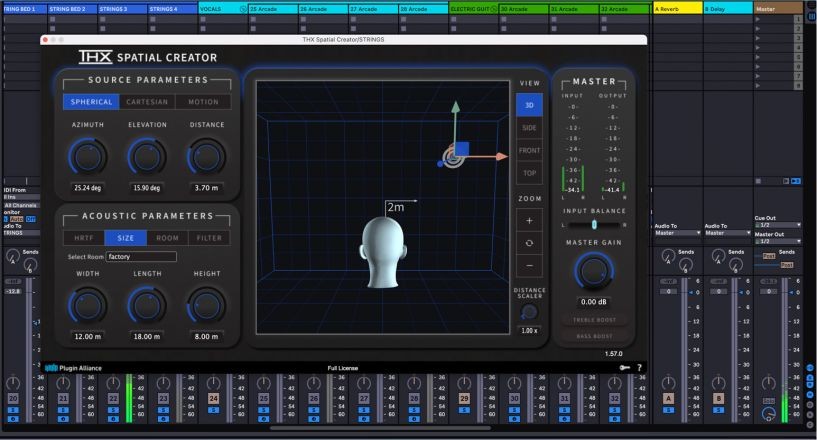The width and height of the screenshot is (817, 440).
Task: Open the Cue Out dropdown
Action: pos(778,225)
